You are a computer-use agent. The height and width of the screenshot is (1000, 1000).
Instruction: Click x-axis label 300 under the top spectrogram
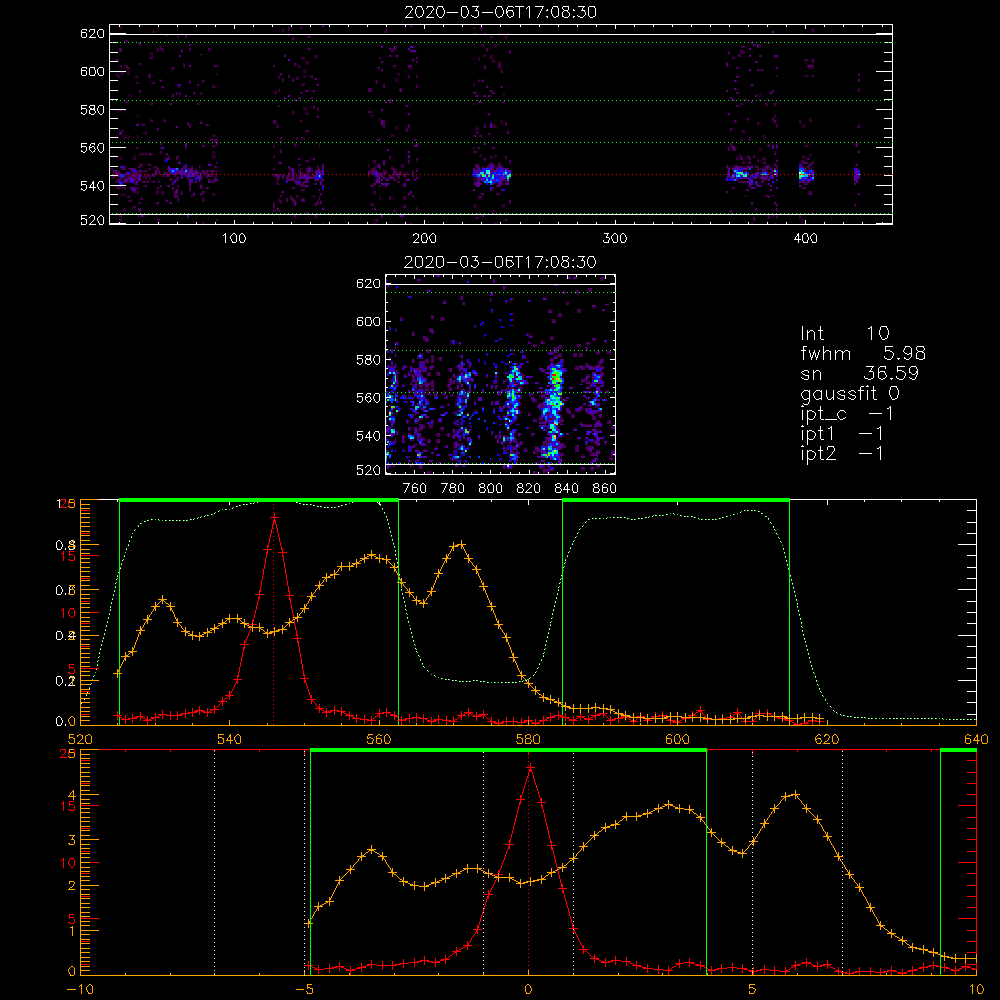point(615,239)
